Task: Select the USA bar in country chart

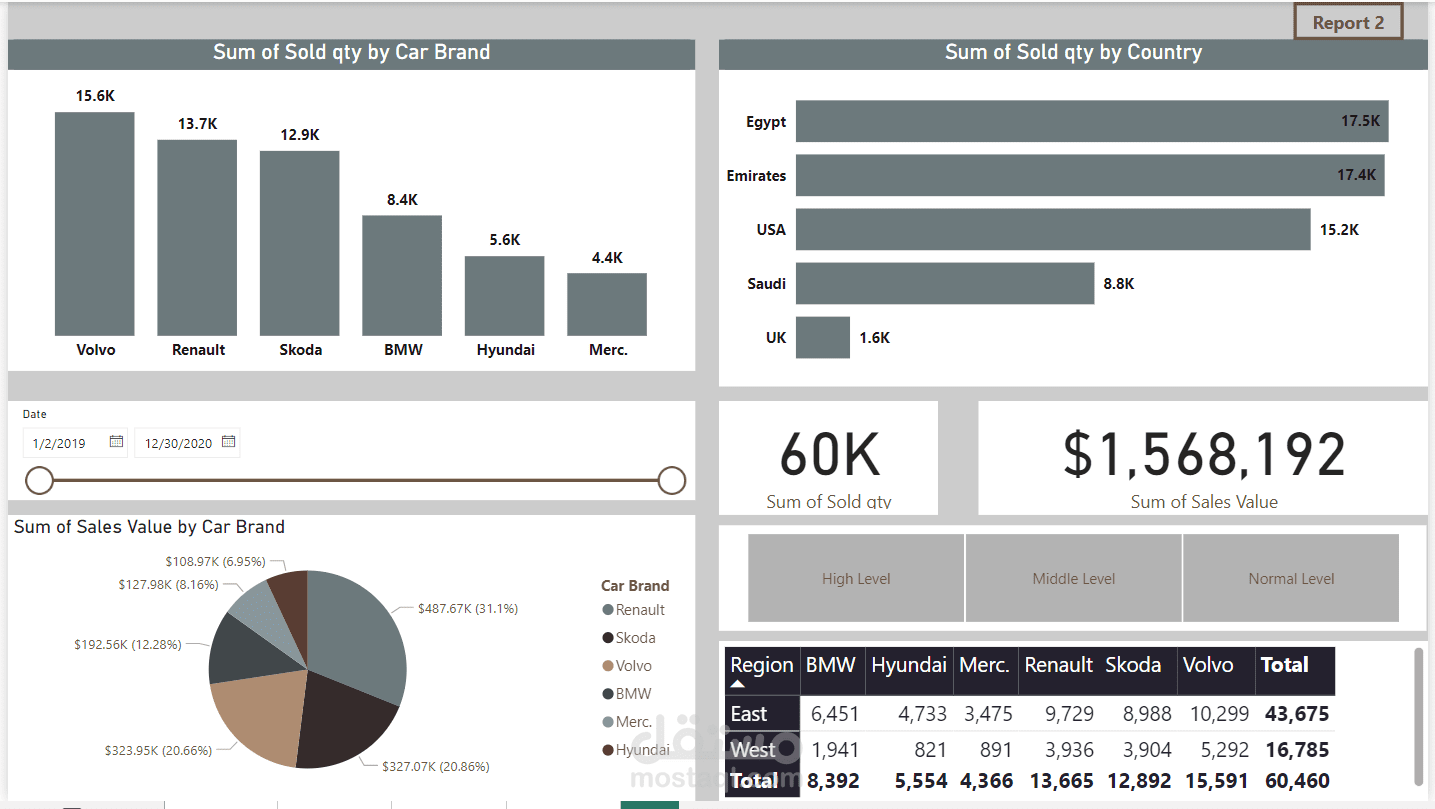Action: click(x=1053, y=229)
